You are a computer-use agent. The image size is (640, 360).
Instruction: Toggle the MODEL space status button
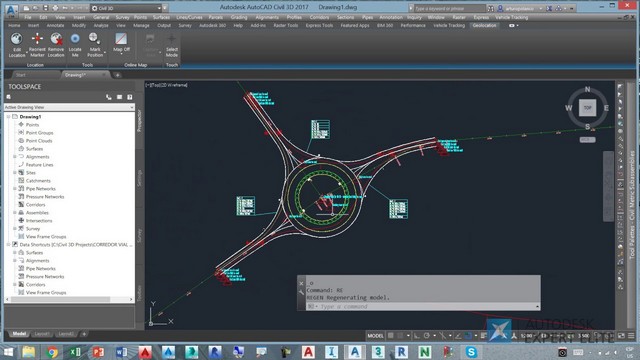tap(375, 336)
